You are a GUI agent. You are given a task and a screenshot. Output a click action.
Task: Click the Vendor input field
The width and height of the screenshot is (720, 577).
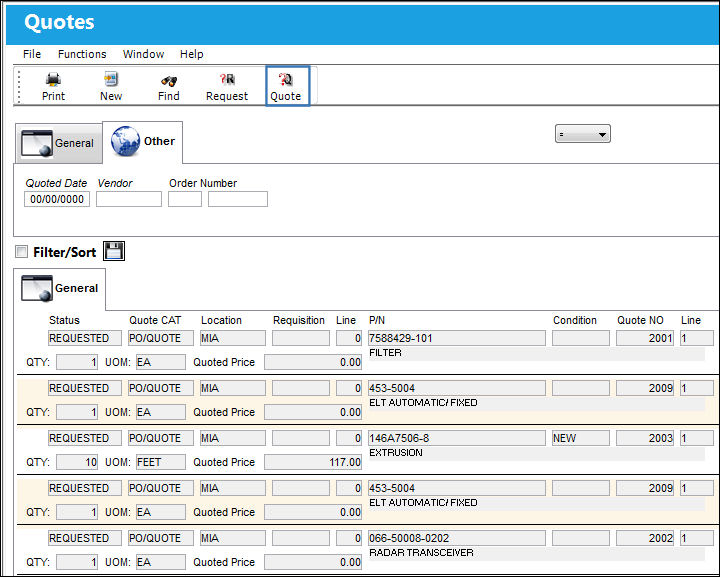(x=129, y=199)
